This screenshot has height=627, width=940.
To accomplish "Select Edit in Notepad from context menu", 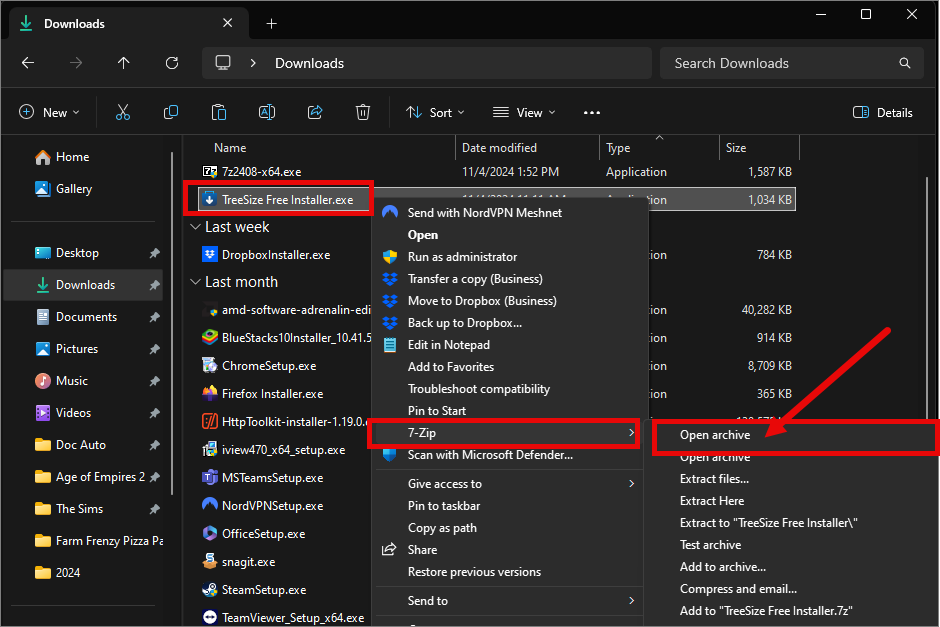I will [508, 345].
